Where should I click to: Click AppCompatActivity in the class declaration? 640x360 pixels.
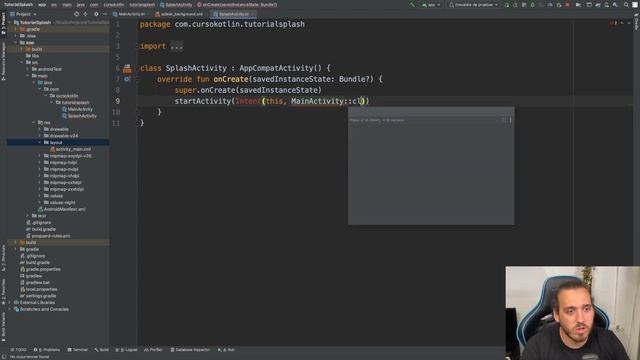(x=276, y=68)
